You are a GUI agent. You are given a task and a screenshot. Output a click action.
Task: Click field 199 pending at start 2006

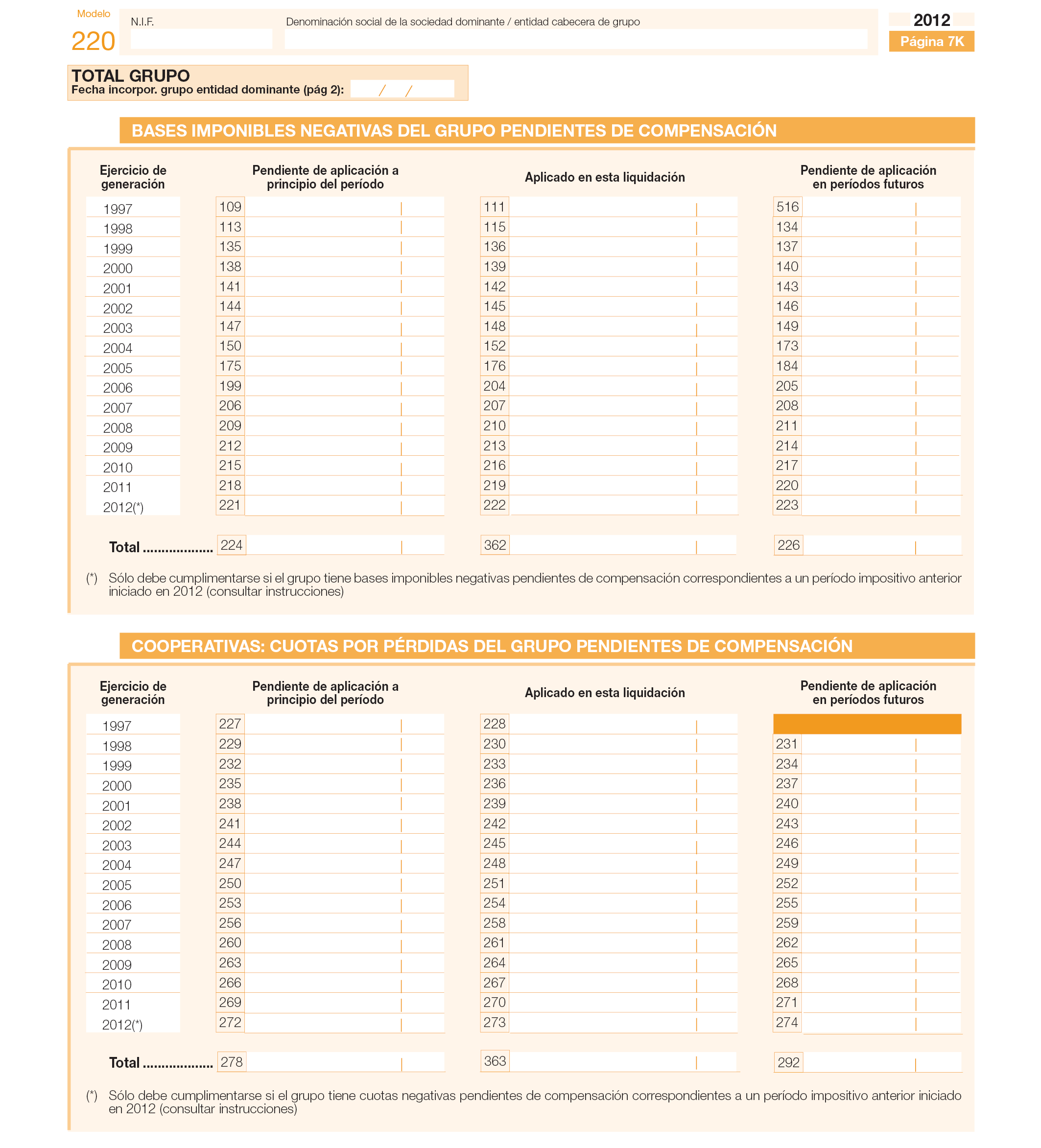344,386
